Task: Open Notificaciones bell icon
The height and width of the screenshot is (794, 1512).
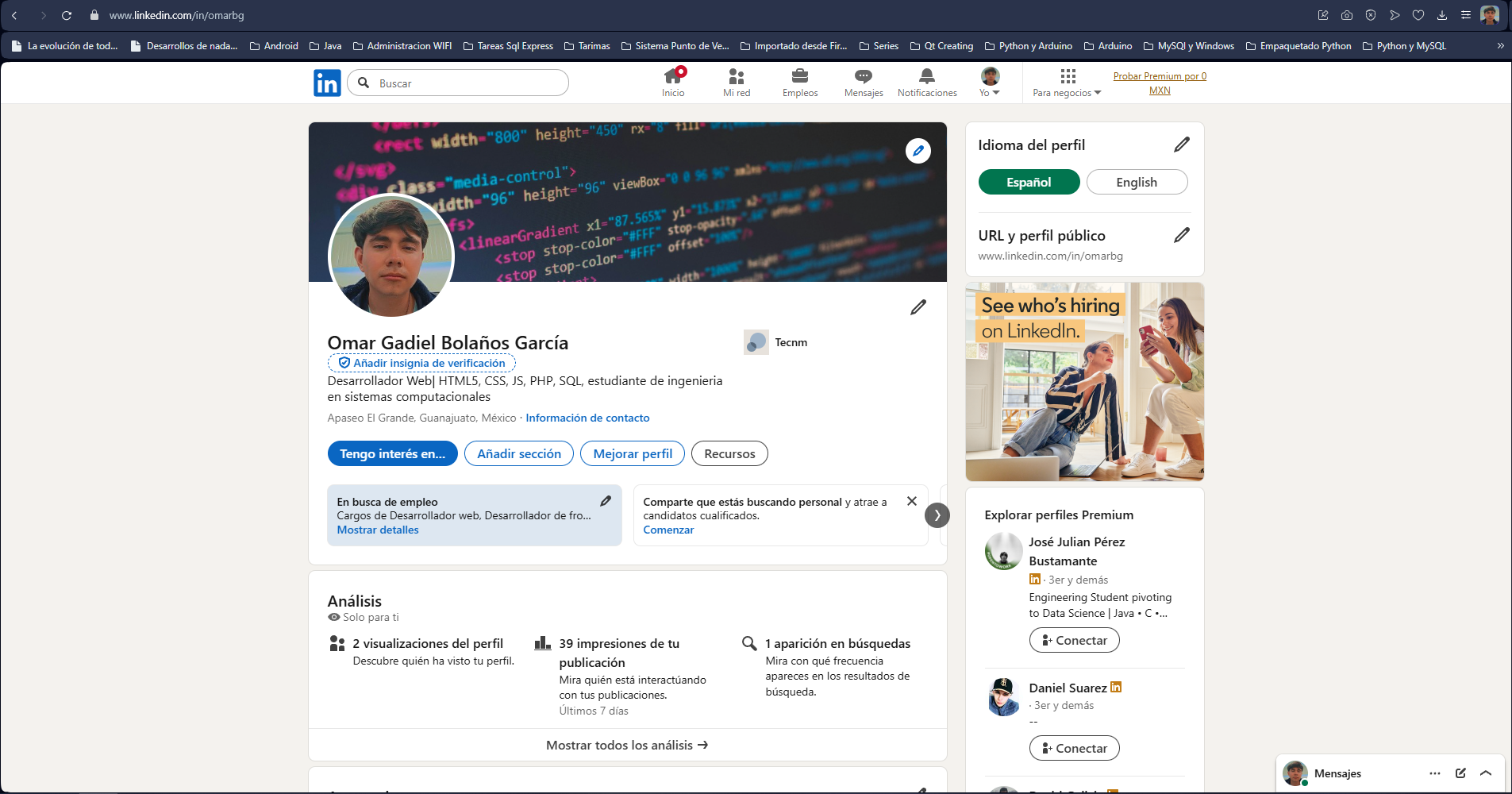Action: (x=927, y=83)
